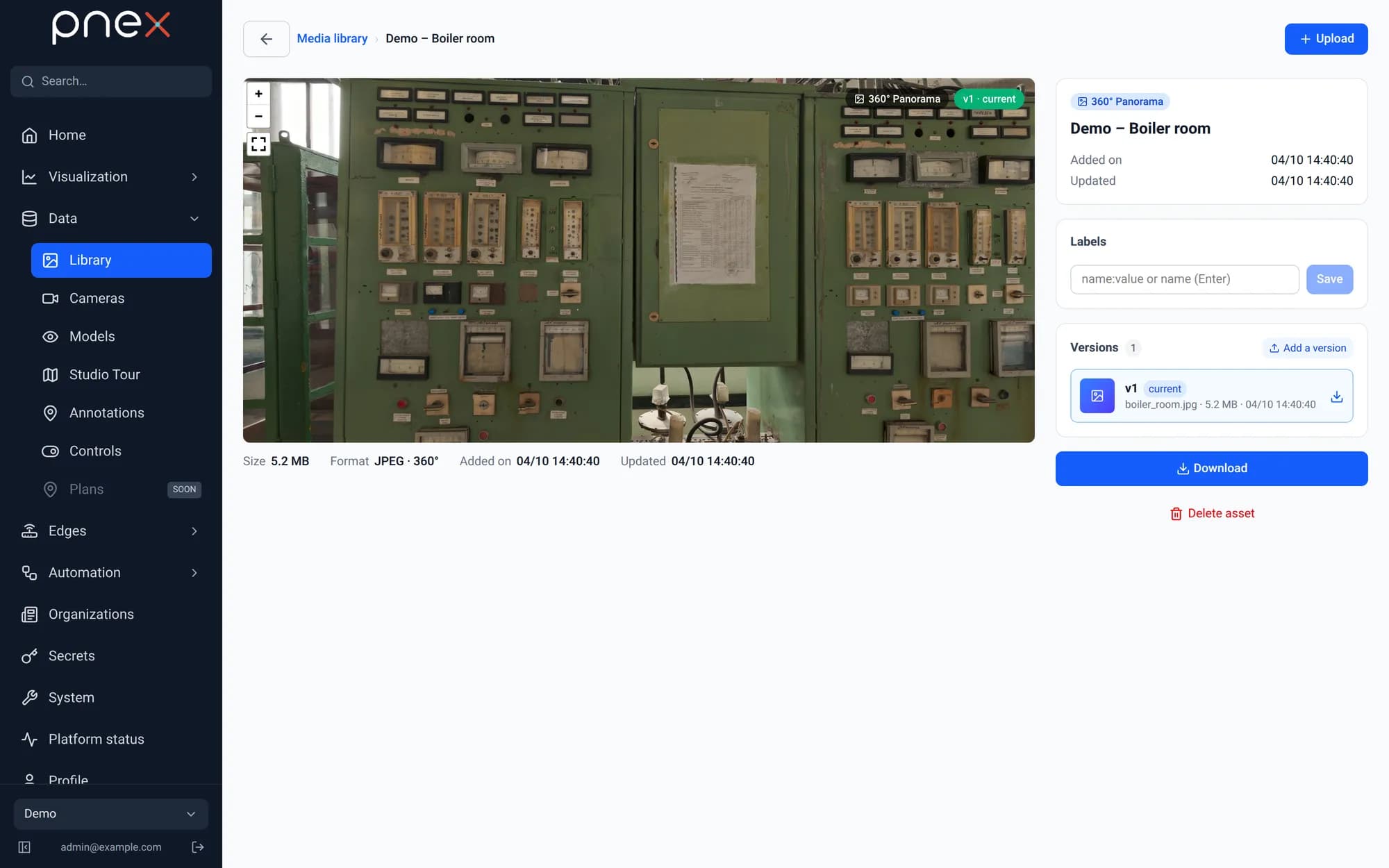Focus the sidebar Search field
The height and width of the screenshot is (868, 1389).
click(x=111, y=81)
